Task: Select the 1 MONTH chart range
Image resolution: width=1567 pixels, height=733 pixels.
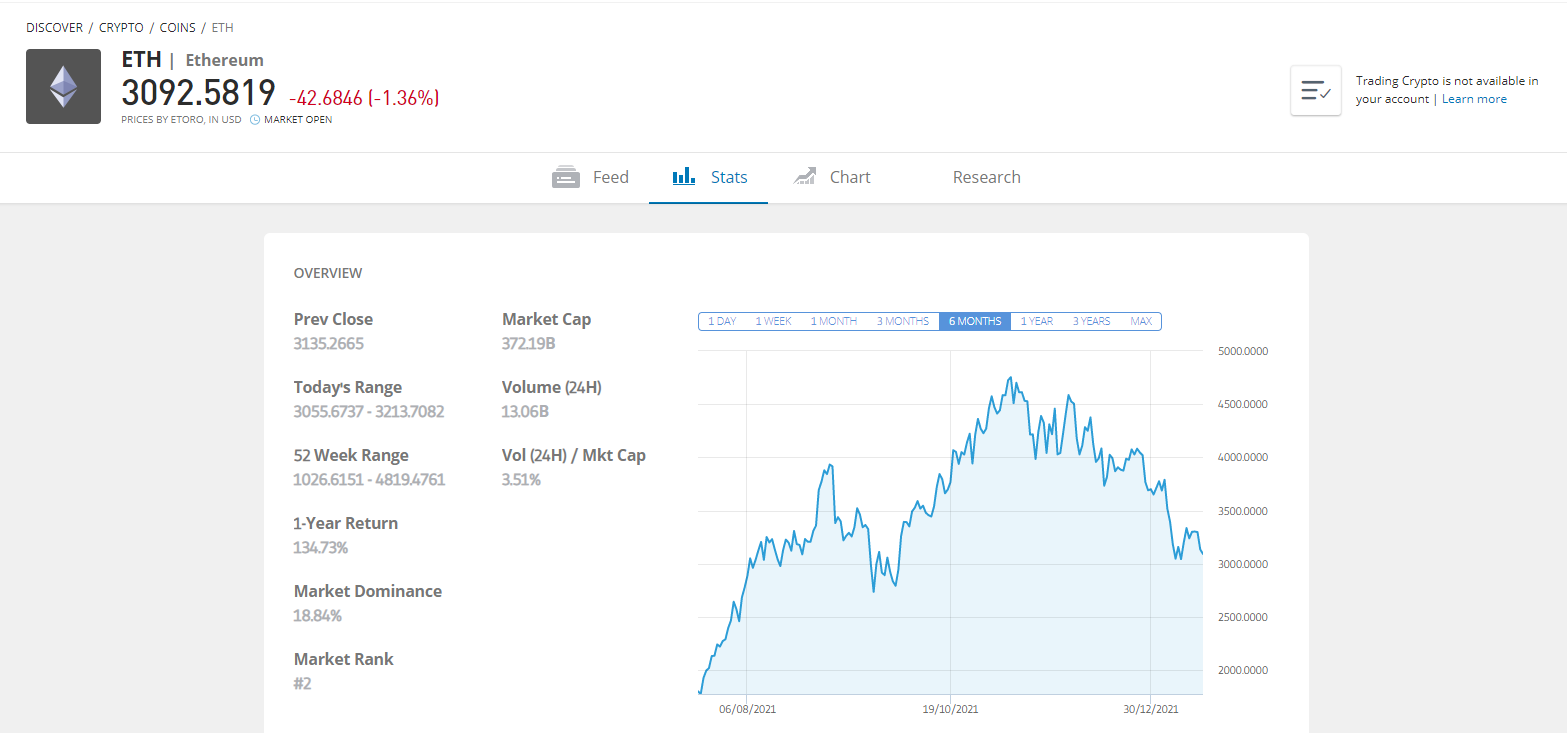Action: click(833, 321)
